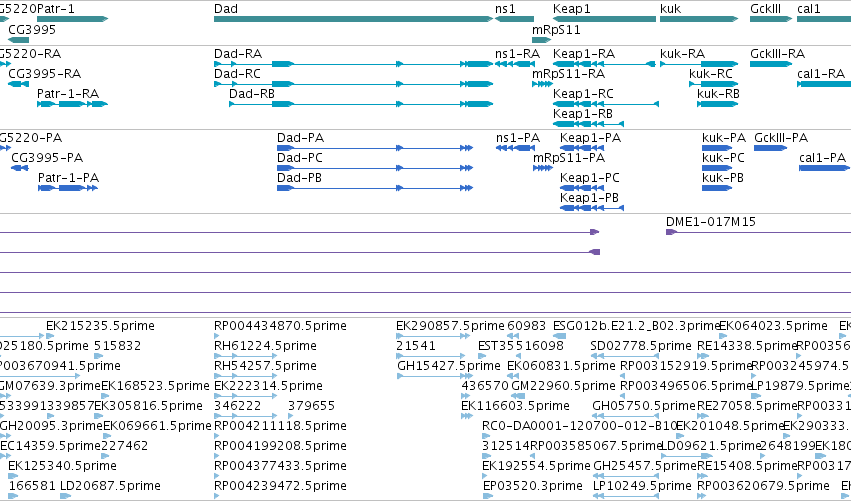Viewport: 851px width, 501px height.
Task: Click EST GH05750.5prime label
Action: (x=644, y=406)
